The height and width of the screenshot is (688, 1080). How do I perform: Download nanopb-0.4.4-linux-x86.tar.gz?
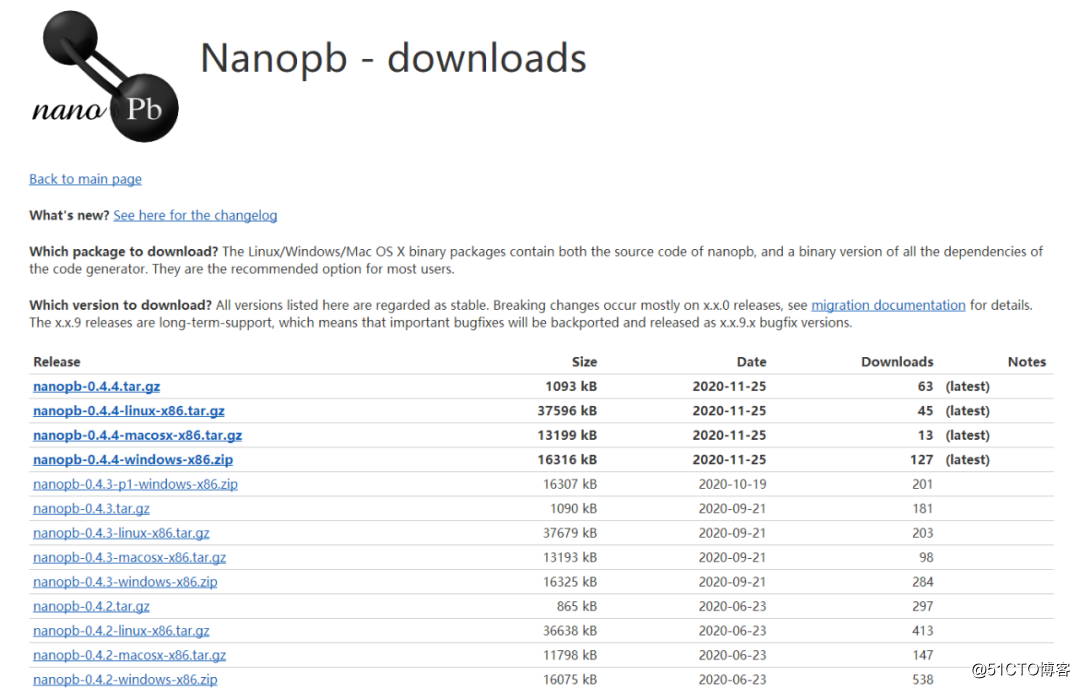128,411
